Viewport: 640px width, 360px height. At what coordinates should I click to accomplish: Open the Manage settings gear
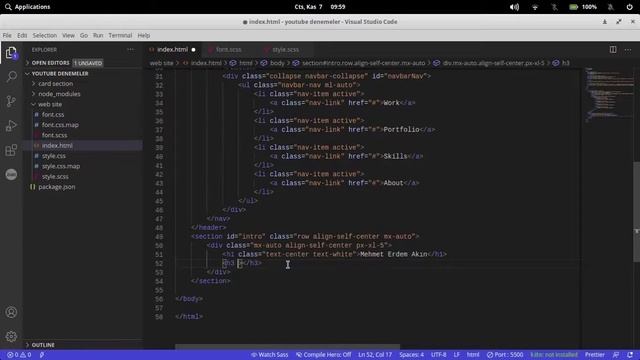[11, 336]
